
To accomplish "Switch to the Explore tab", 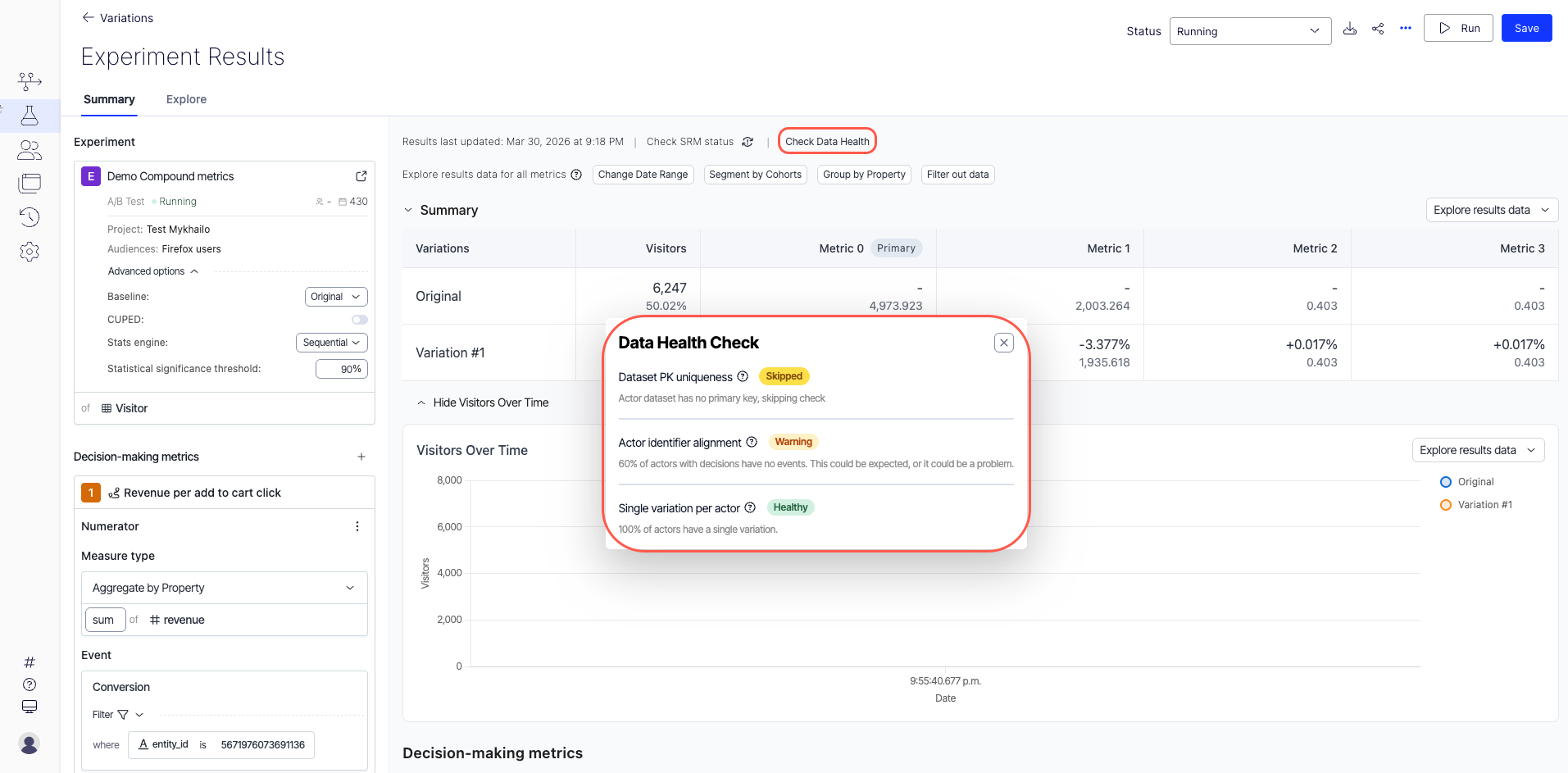I will (186, 99).
